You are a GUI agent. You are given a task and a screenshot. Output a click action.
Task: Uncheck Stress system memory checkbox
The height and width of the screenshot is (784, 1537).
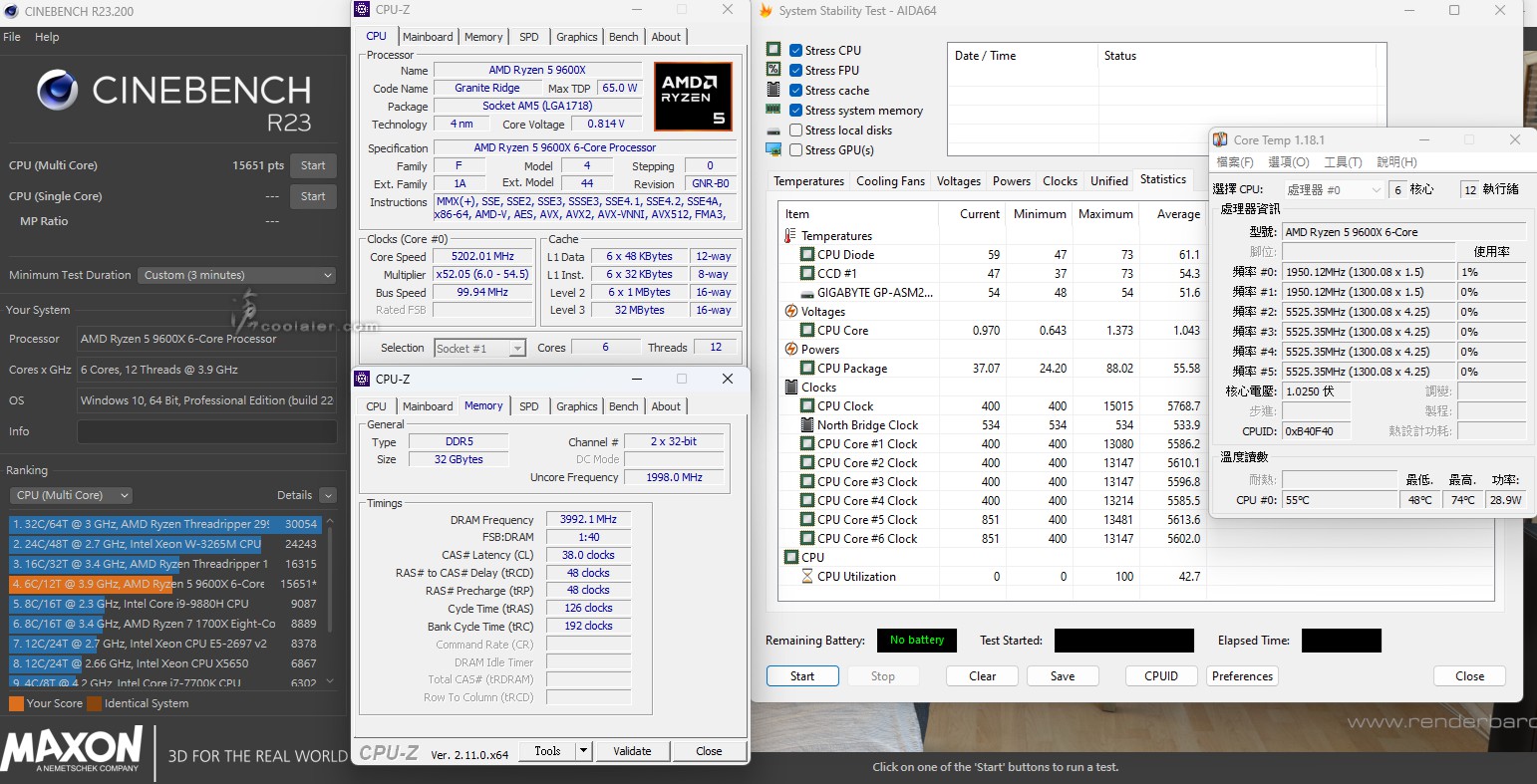(x=796, y=111)
